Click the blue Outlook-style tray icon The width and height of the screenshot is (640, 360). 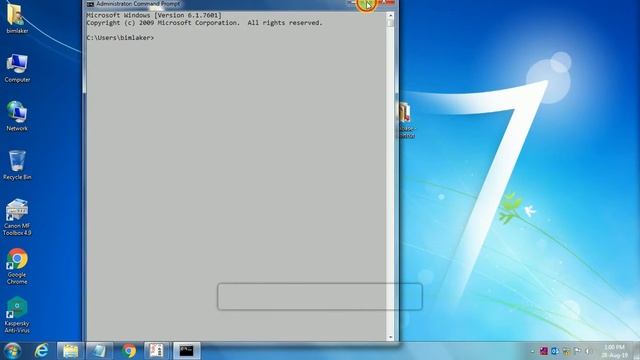click(555, 351)
